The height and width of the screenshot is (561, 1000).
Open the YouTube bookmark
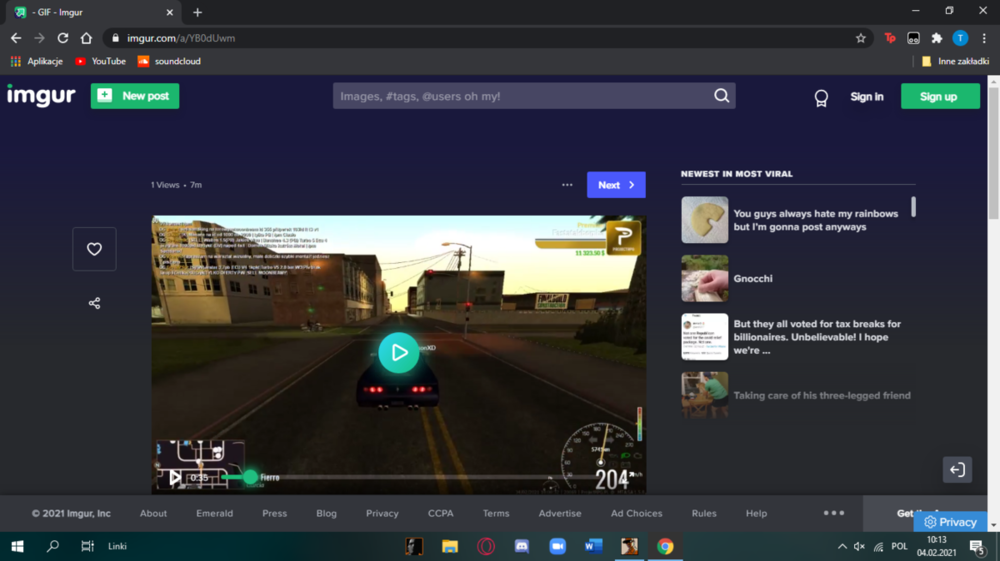[101, 61]
